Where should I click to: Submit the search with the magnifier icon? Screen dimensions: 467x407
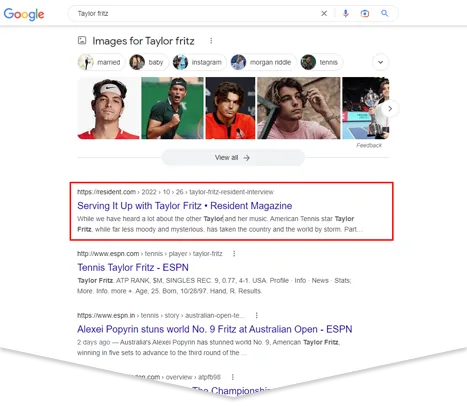pyautogui.click(x=384, y=13)
